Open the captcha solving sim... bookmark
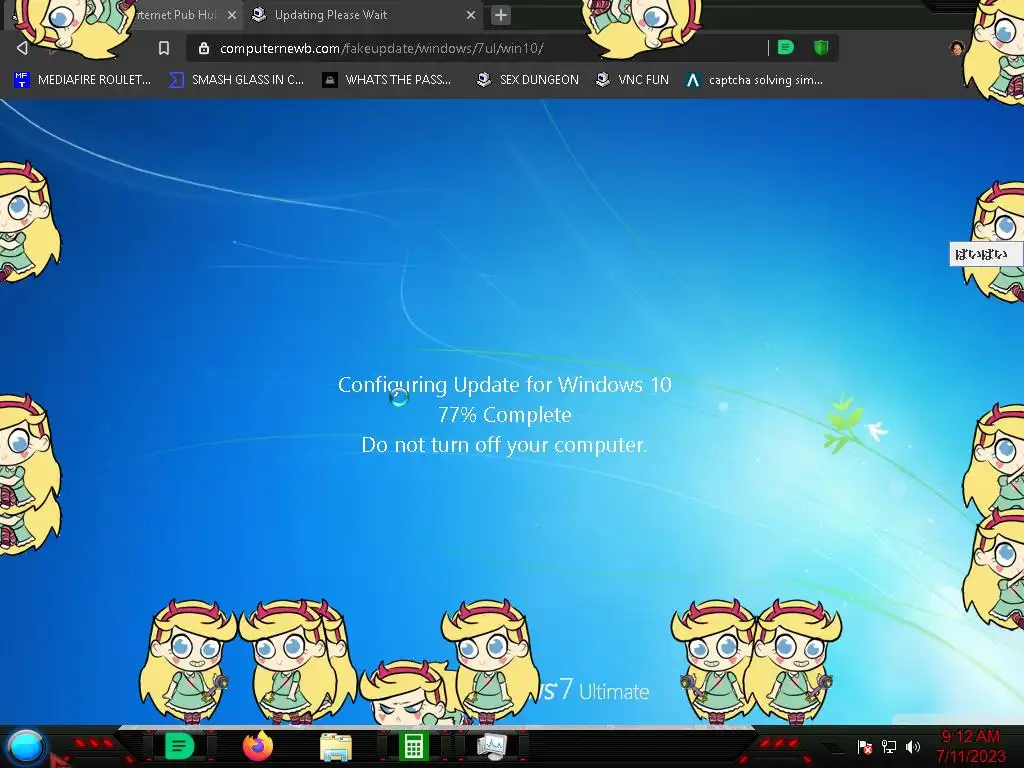This screenshot has width=1024, height=768. (x=754, y=80)
